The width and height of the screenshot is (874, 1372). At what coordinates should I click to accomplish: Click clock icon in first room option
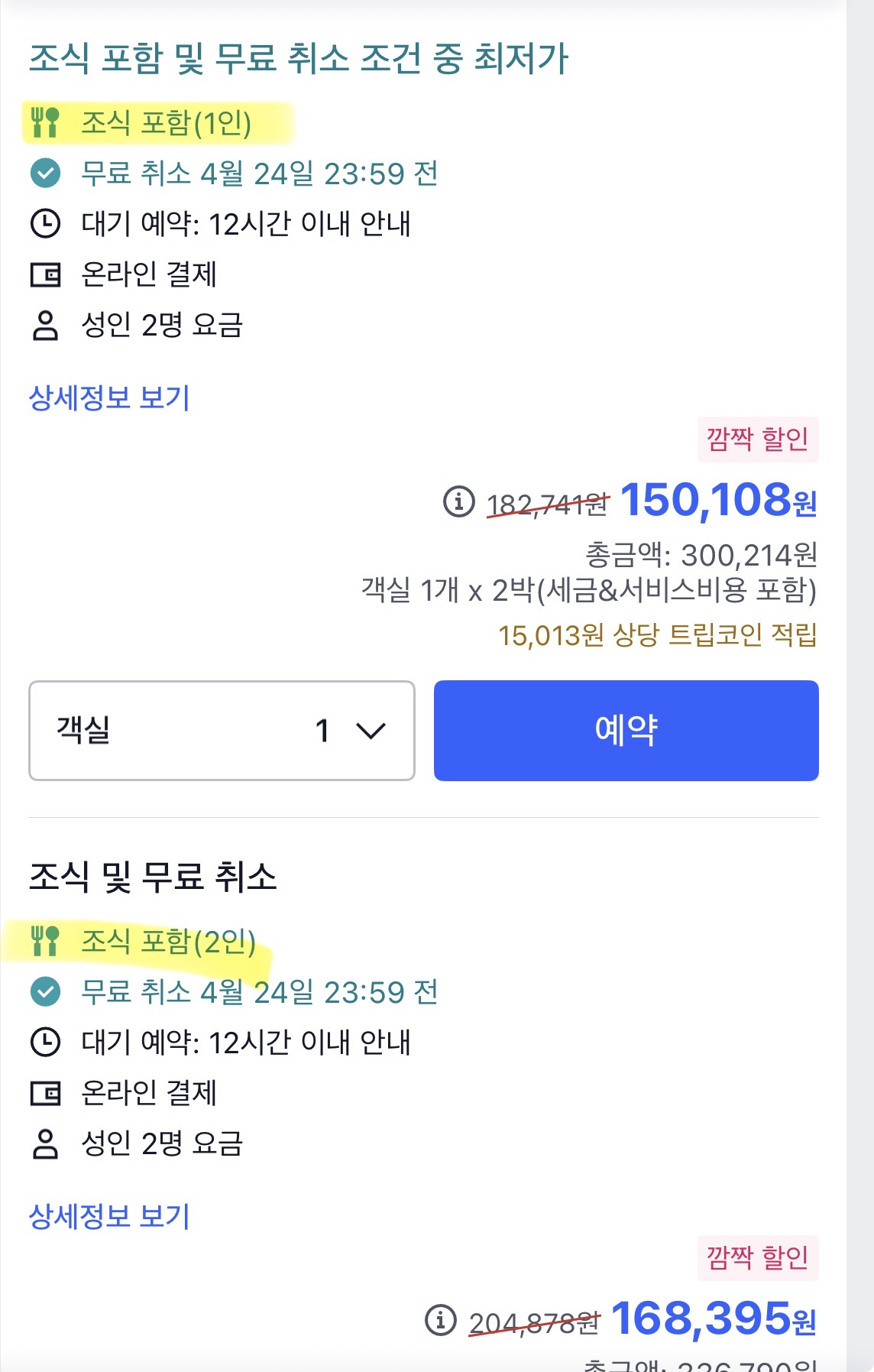click(x=45, y=224)
